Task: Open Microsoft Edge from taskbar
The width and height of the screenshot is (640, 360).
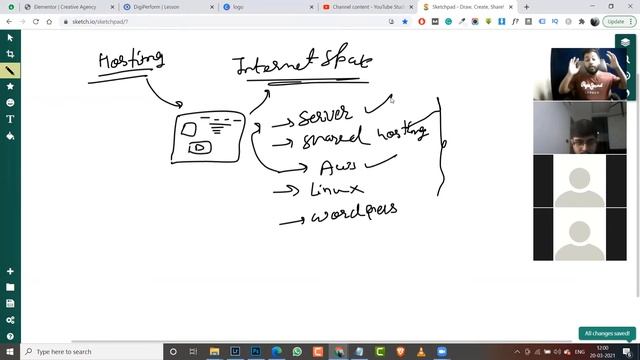Action: pos(276,351)
